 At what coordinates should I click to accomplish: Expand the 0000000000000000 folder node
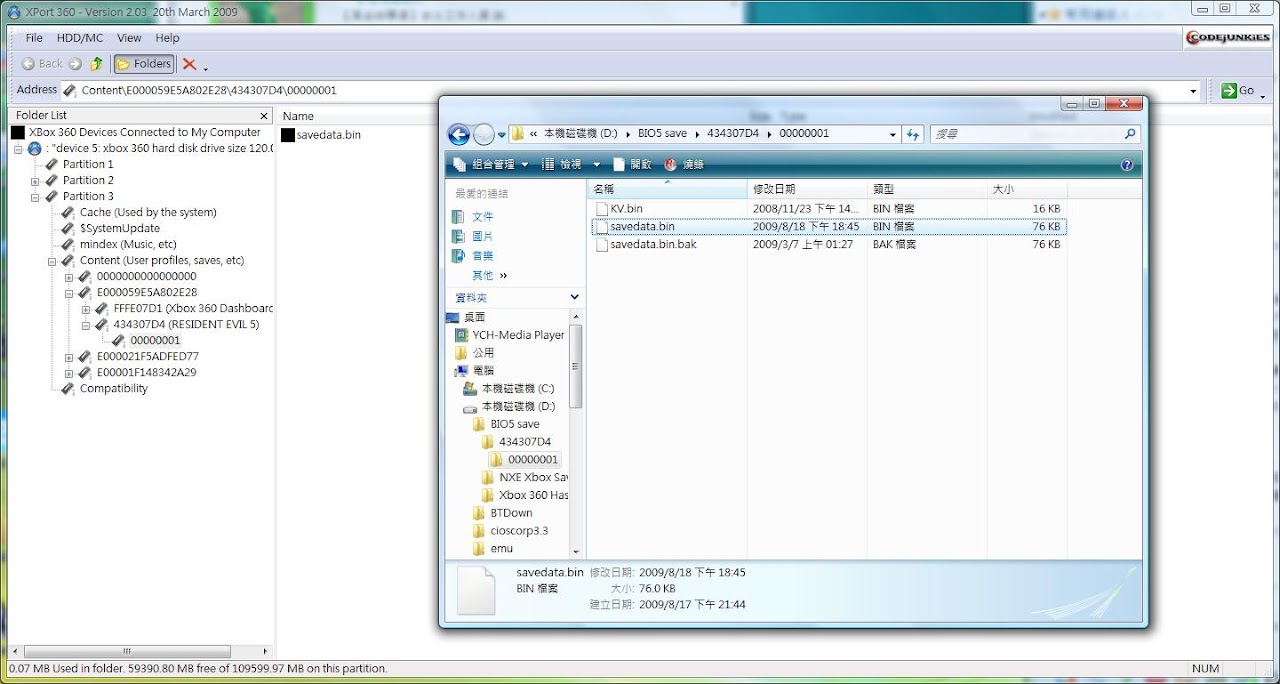coord(69,277)
